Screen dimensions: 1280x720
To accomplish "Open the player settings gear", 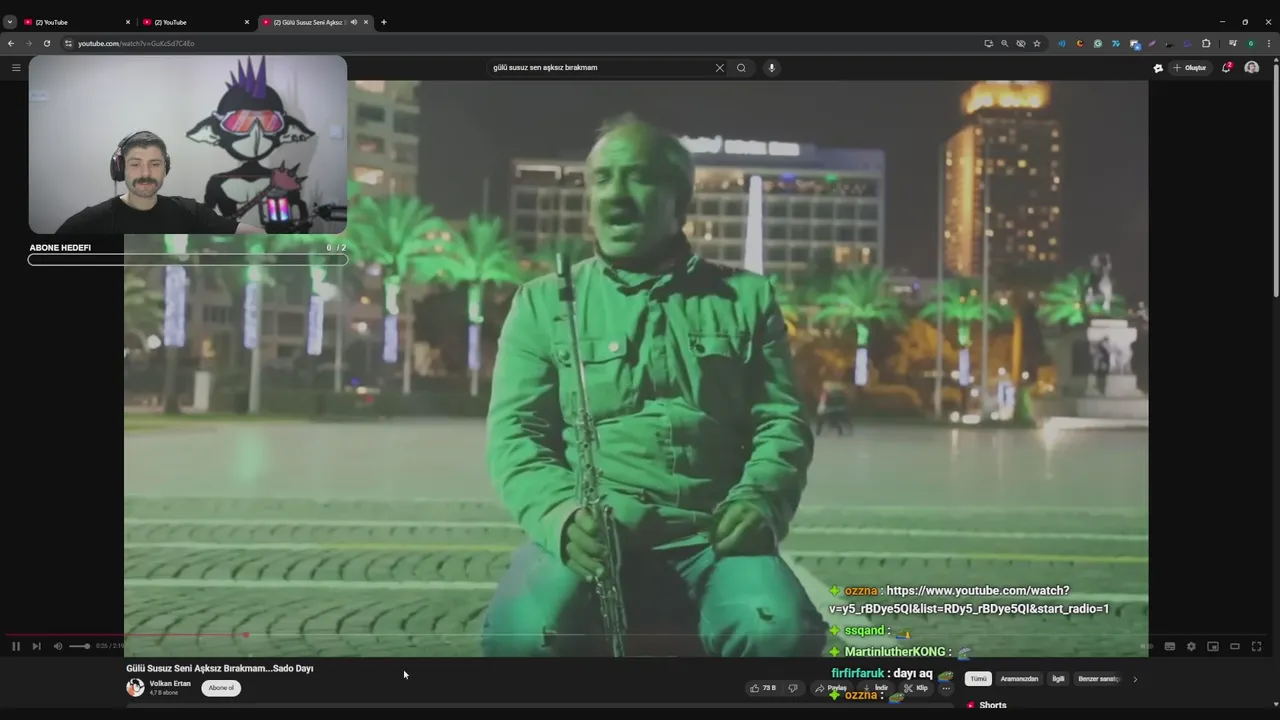I will 1191,646.
